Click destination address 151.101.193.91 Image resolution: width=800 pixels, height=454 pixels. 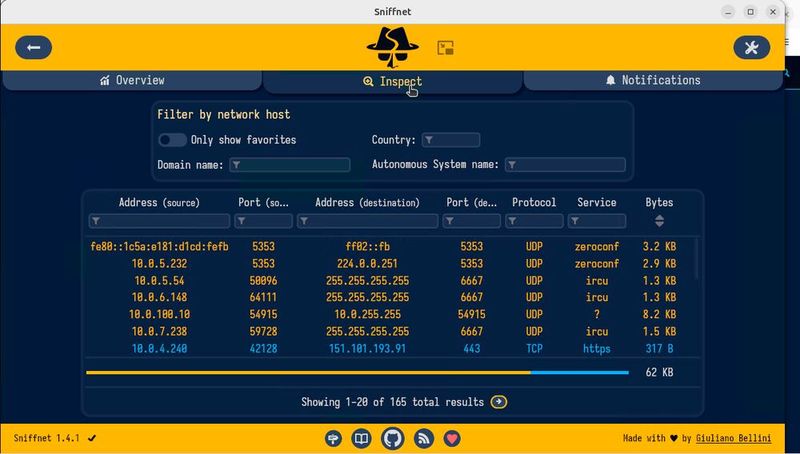coord(367,348)
